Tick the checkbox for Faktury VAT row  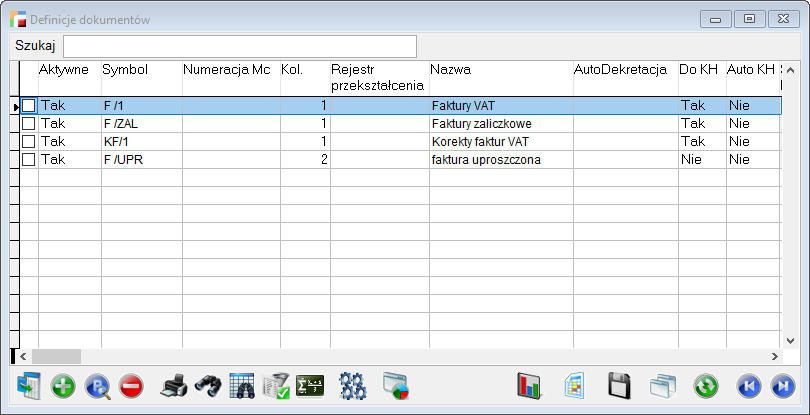(x=29, y=105)
